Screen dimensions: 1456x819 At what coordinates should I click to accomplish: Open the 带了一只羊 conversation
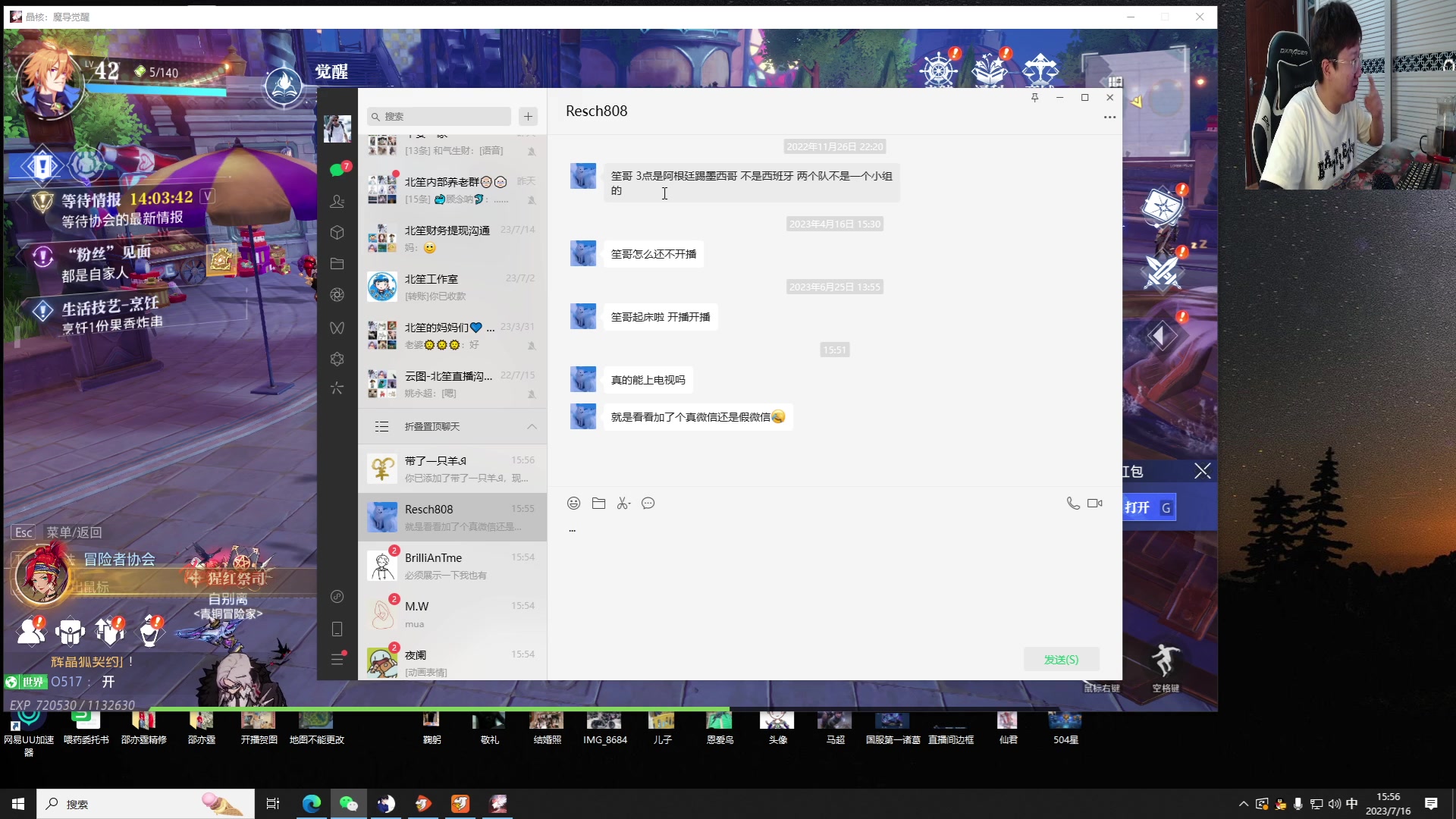click(453, 469)
